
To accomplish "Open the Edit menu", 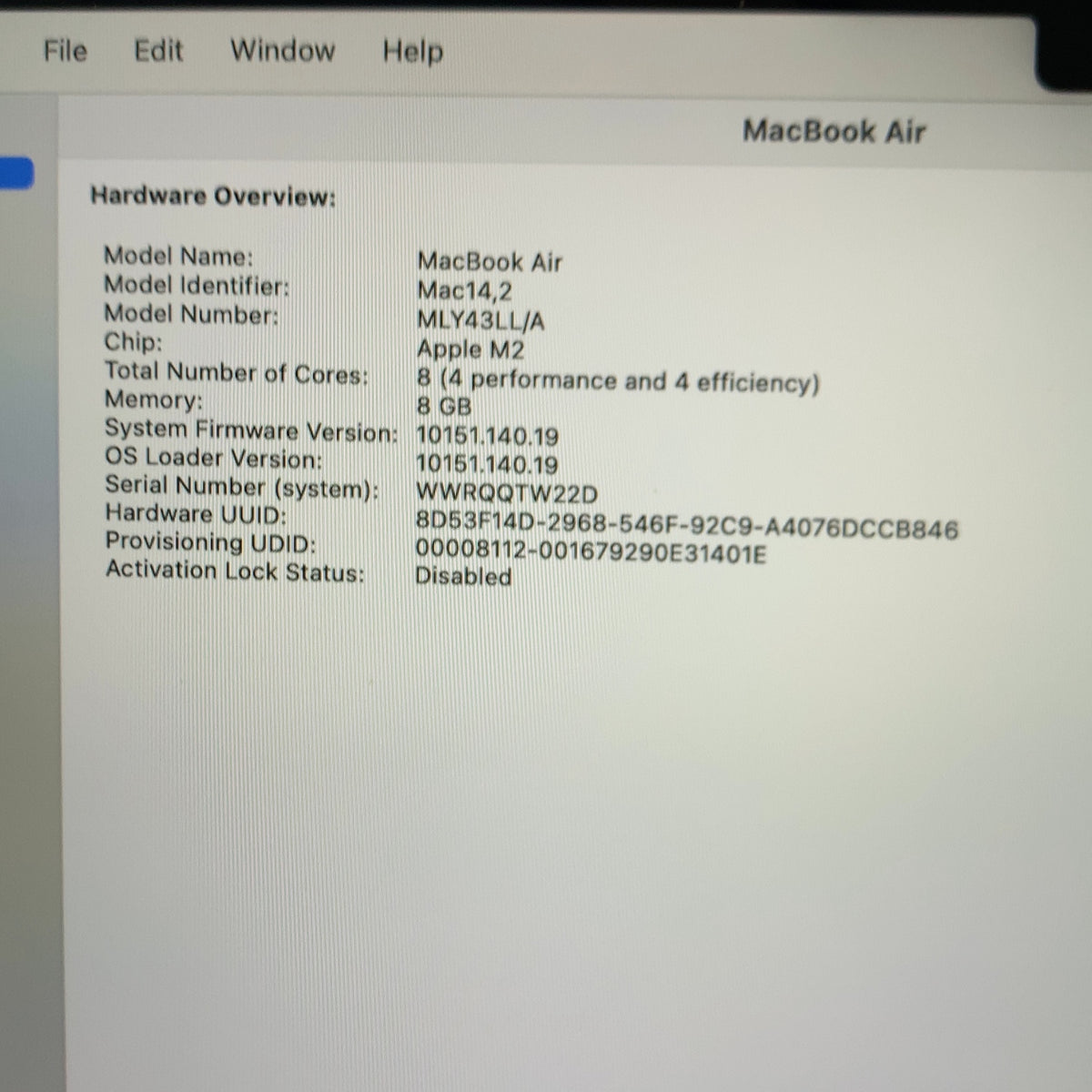I will pos(158,50).
